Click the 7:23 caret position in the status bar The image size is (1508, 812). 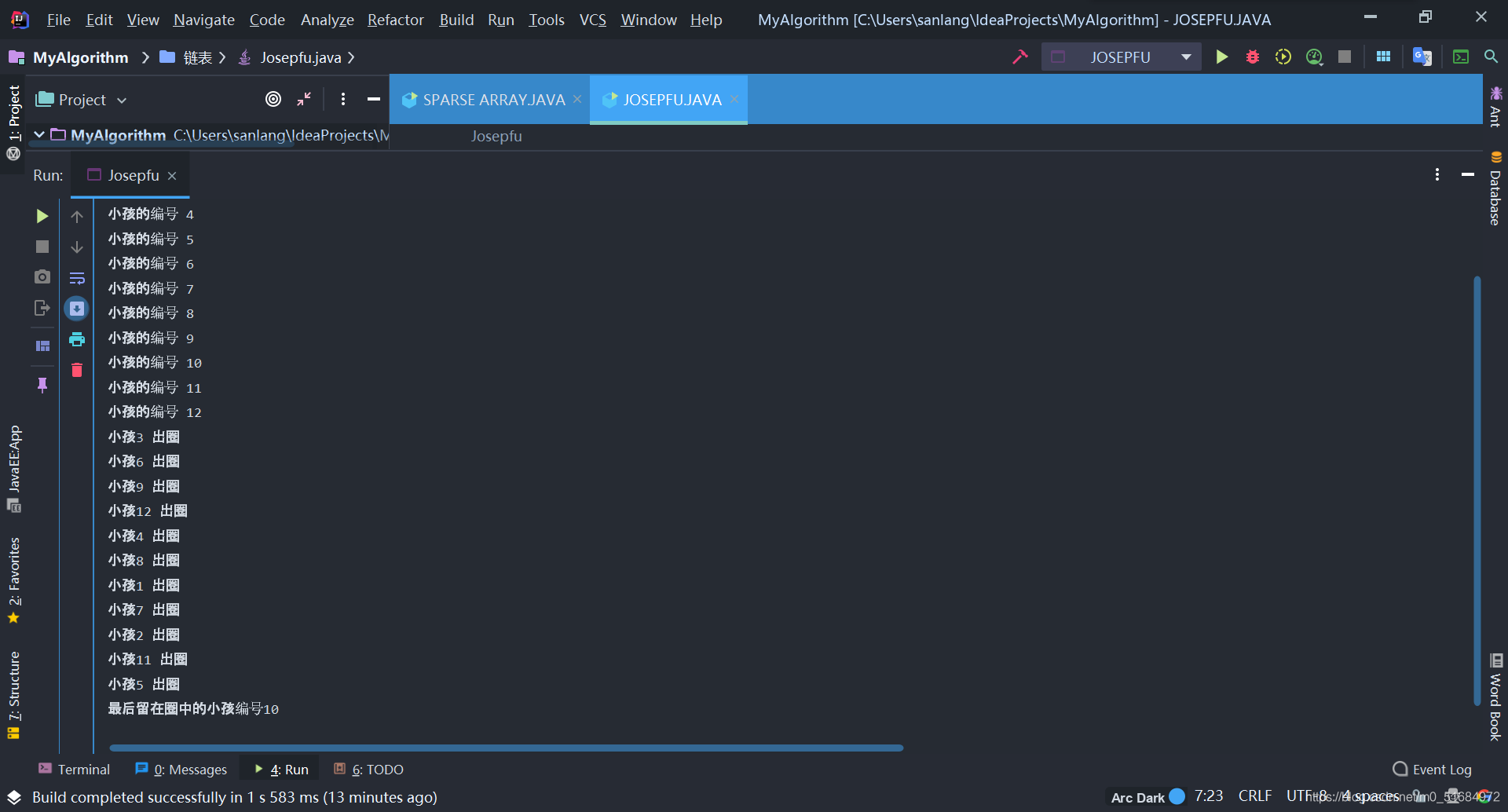coord(1209,796)
